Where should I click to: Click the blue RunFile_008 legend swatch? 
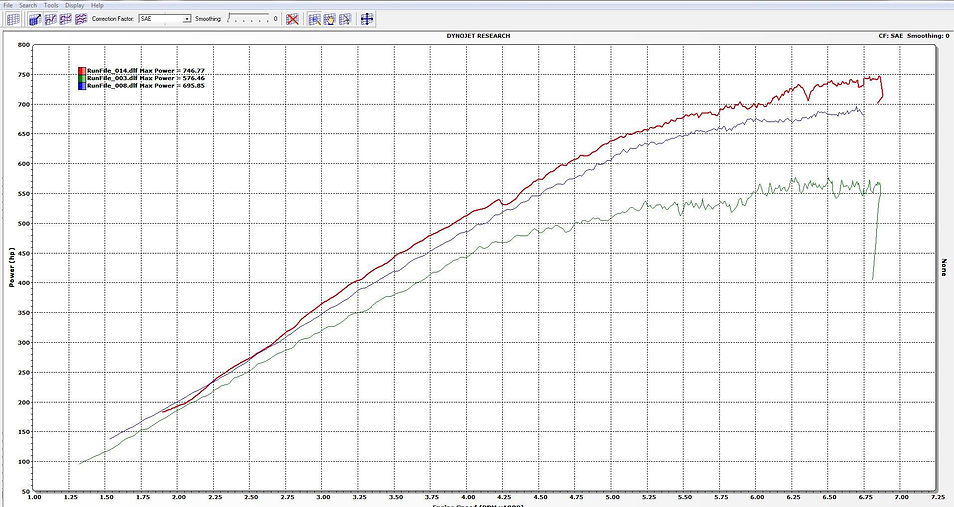(x=82, y=86)
